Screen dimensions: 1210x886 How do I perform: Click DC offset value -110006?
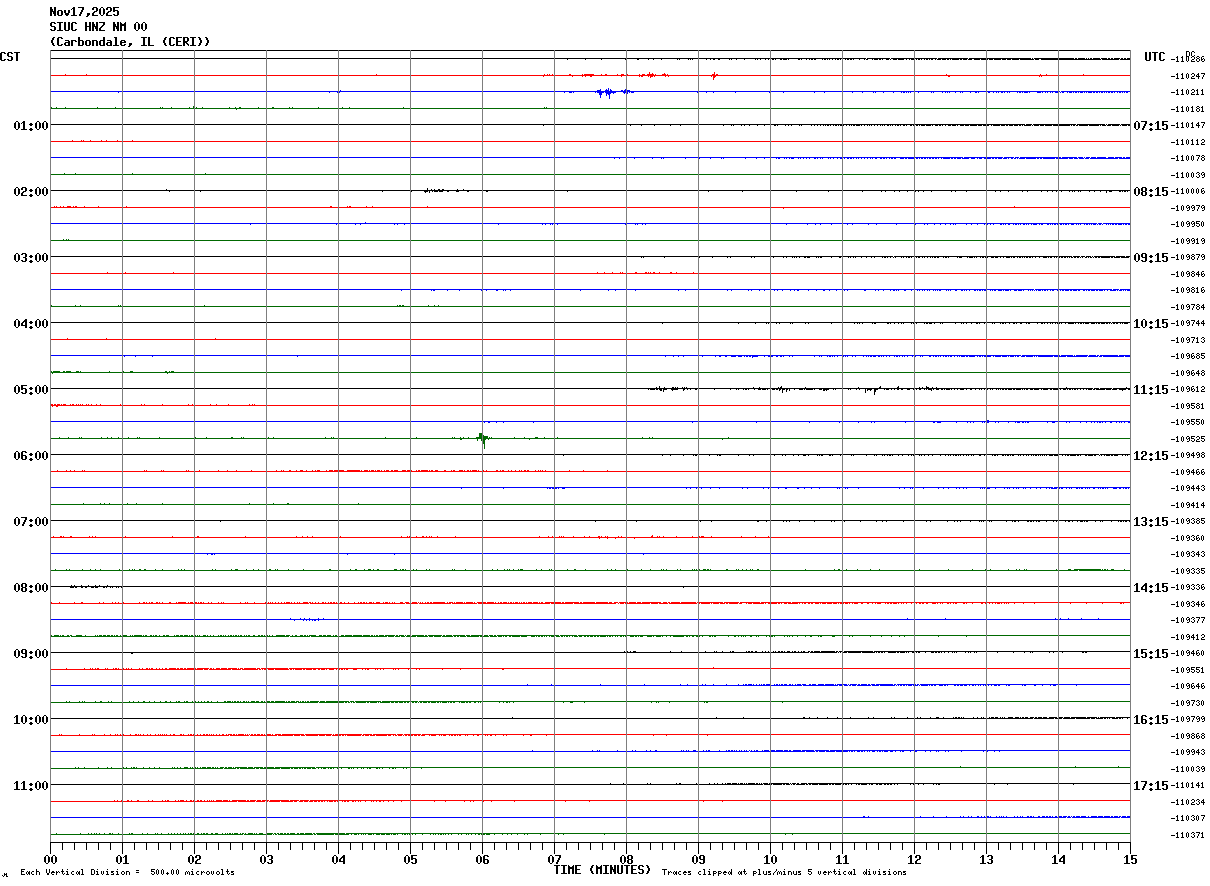(1188, 191)
